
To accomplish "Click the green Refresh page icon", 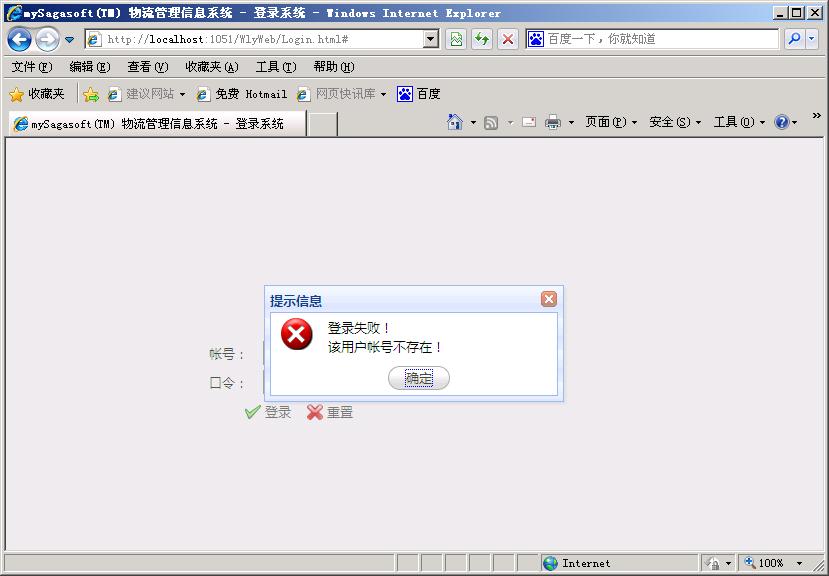I will tap(482, 39).
